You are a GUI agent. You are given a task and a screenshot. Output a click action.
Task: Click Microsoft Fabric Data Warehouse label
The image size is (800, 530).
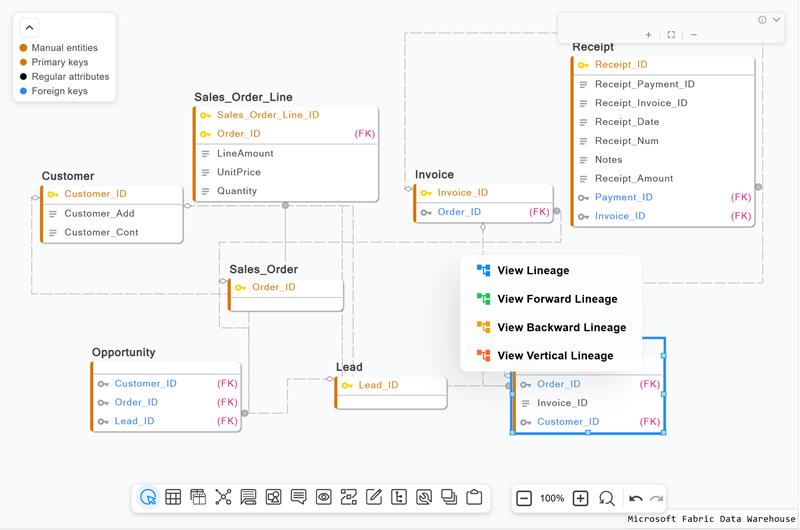pos(711,519)
